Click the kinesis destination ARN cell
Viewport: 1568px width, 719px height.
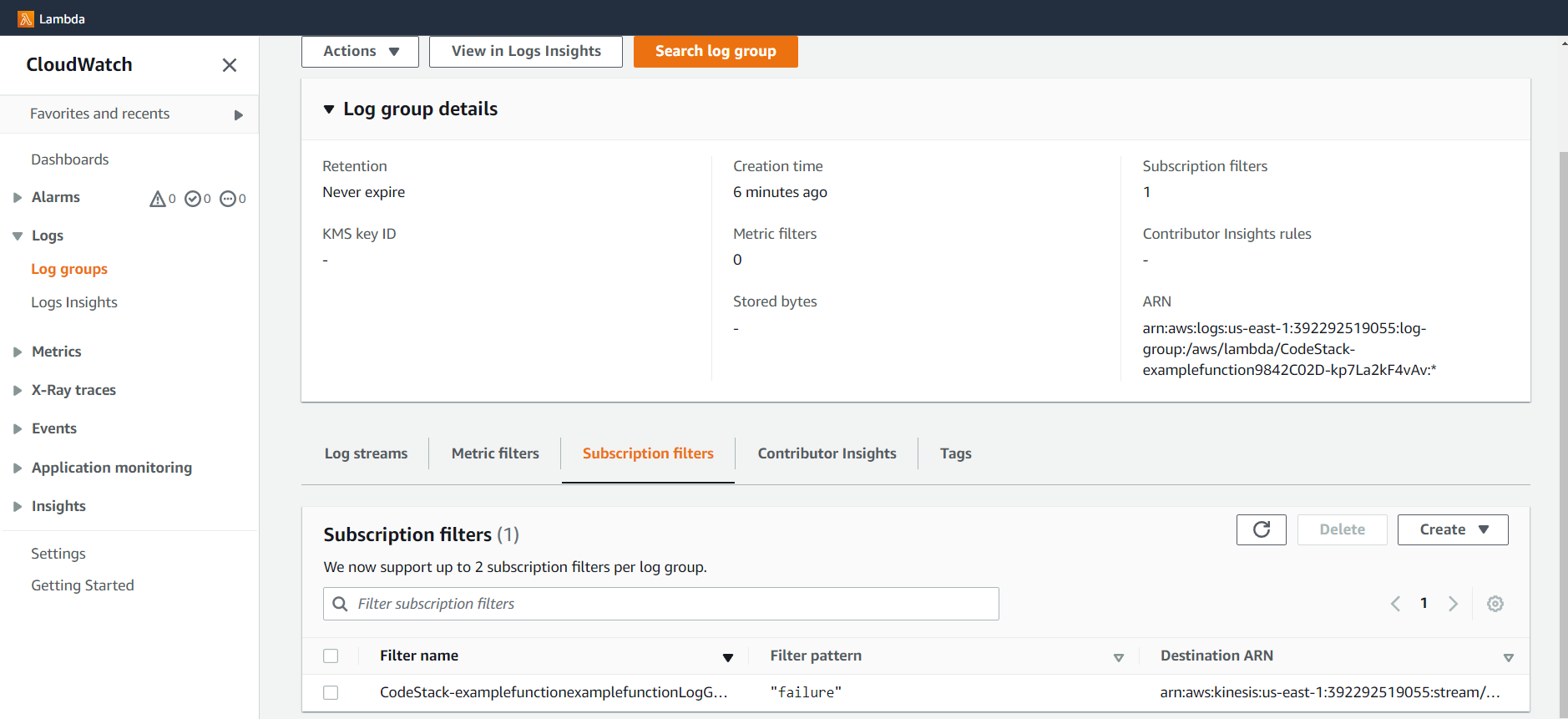coord(1330,692)
